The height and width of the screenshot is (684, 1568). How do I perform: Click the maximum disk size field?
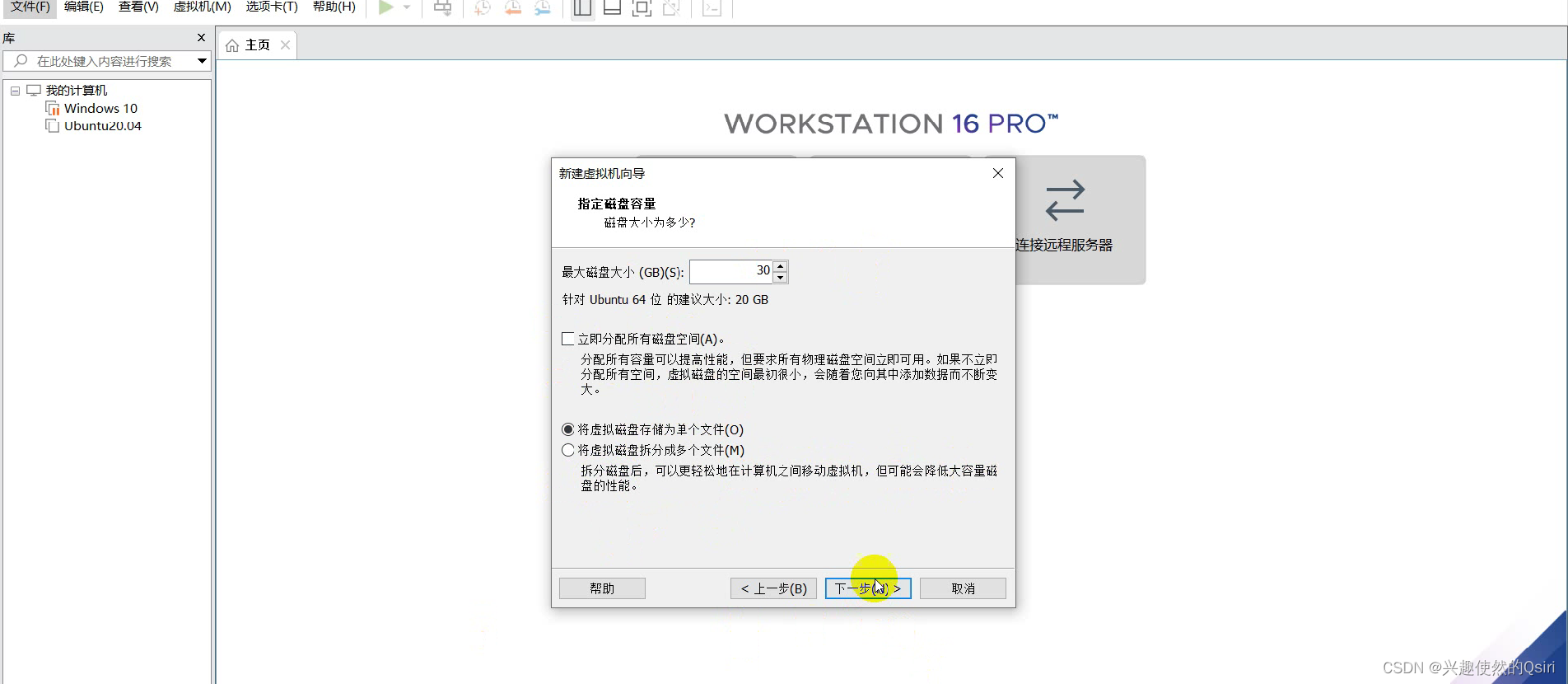[x=731, y=271]
